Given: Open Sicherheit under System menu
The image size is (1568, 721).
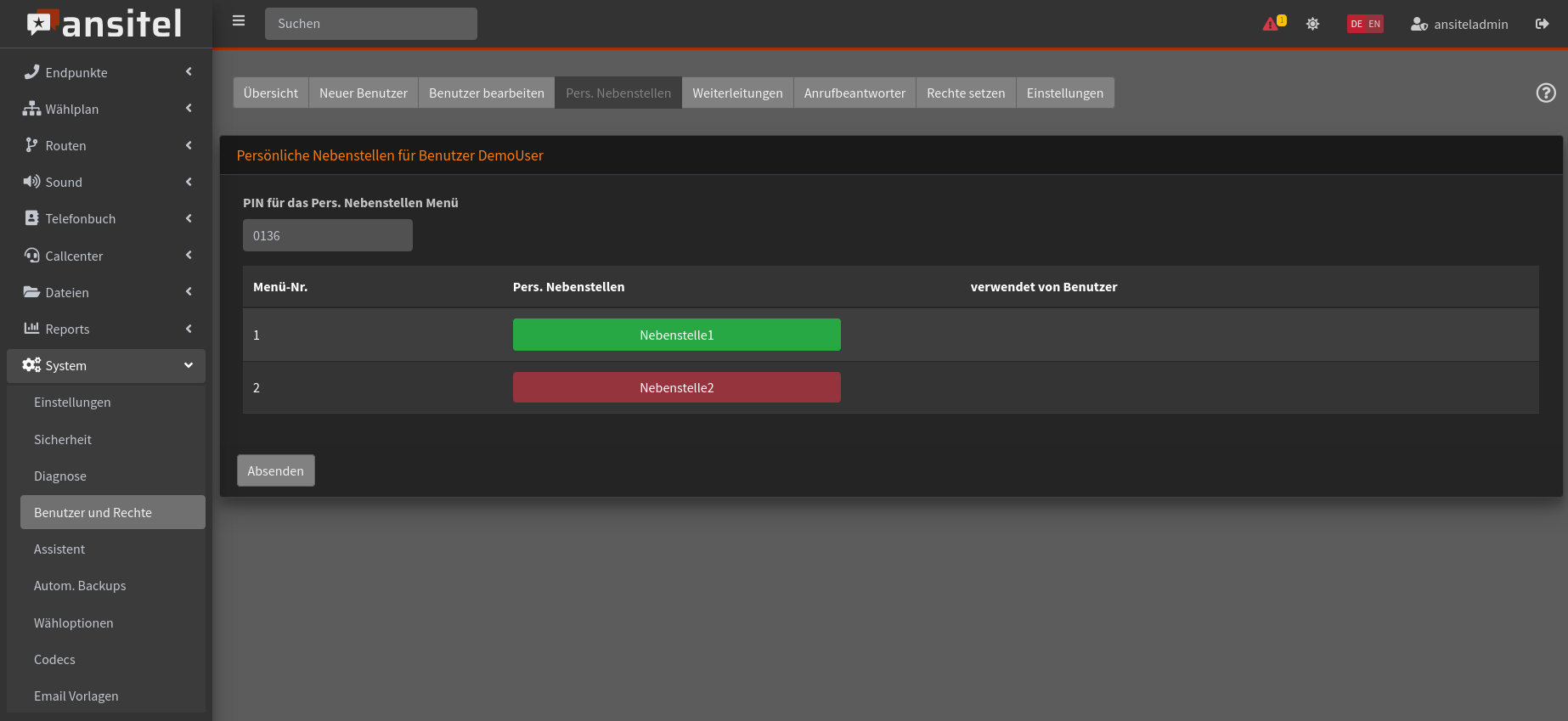Looking at the screenshot, I should coord(63,439).
